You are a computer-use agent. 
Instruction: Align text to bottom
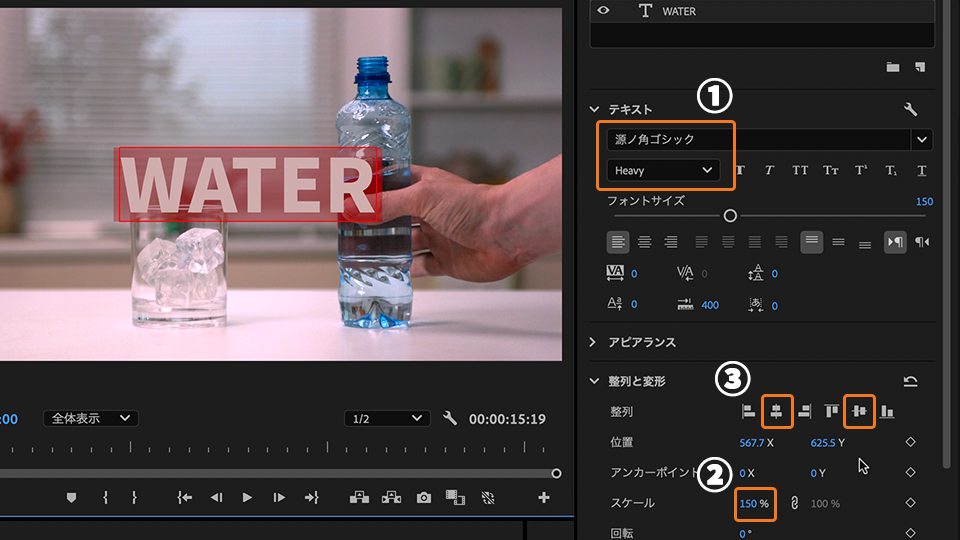tap(864, 244)
